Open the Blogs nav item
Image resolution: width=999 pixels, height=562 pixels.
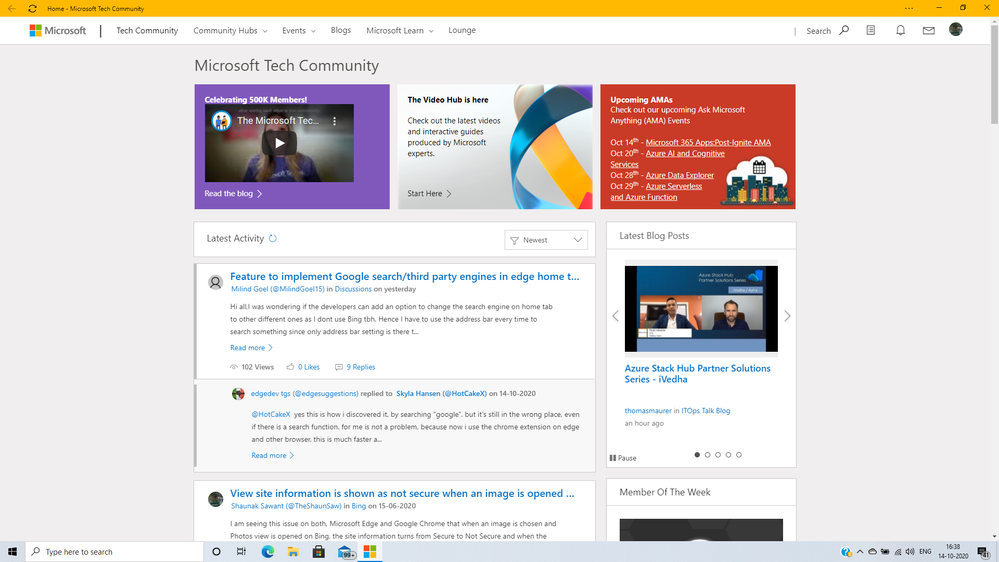click(341, 30)
